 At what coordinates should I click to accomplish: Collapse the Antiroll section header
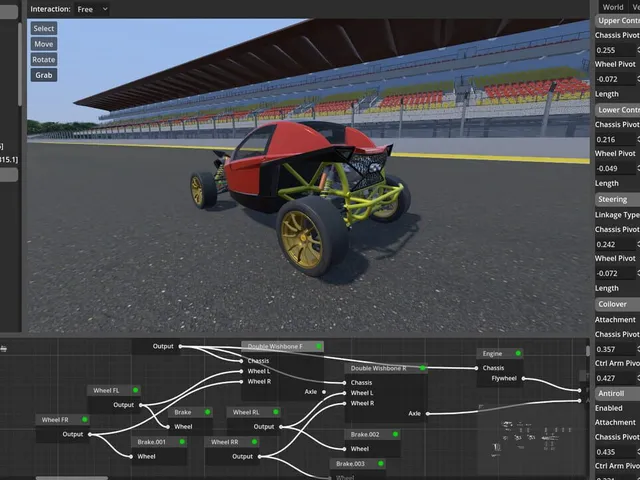coord(618,393)
